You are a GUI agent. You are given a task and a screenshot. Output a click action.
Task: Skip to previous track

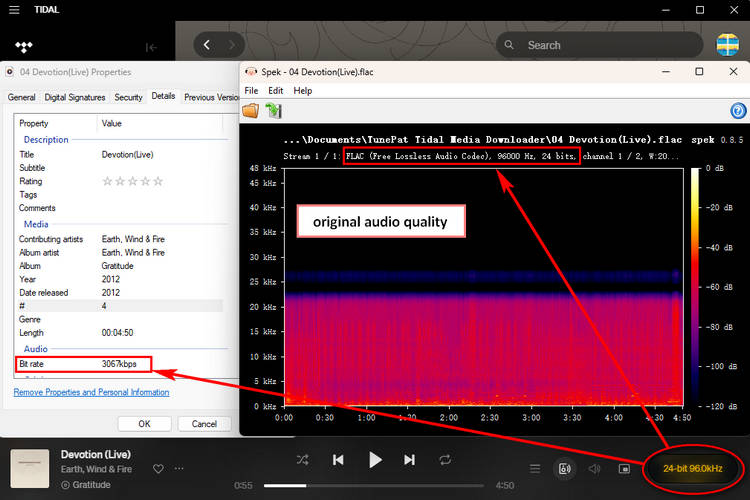(338, 460)
